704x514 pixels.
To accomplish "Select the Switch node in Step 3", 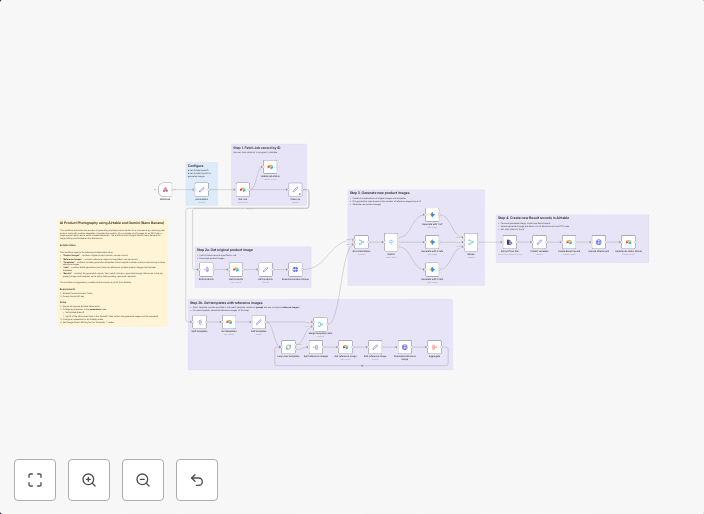I will [391, 241].
